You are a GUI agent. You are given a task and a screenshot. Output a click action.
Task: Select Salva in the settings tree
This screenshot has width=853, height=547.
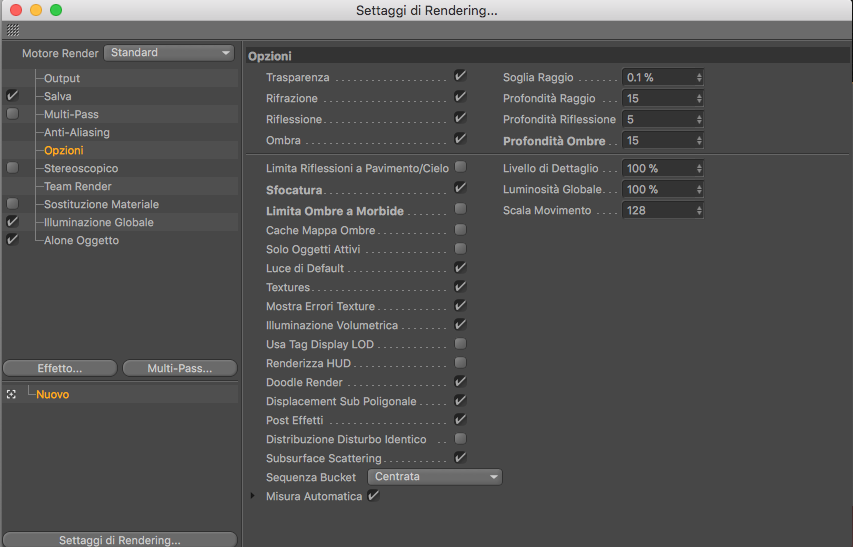[x=58, y=96]
